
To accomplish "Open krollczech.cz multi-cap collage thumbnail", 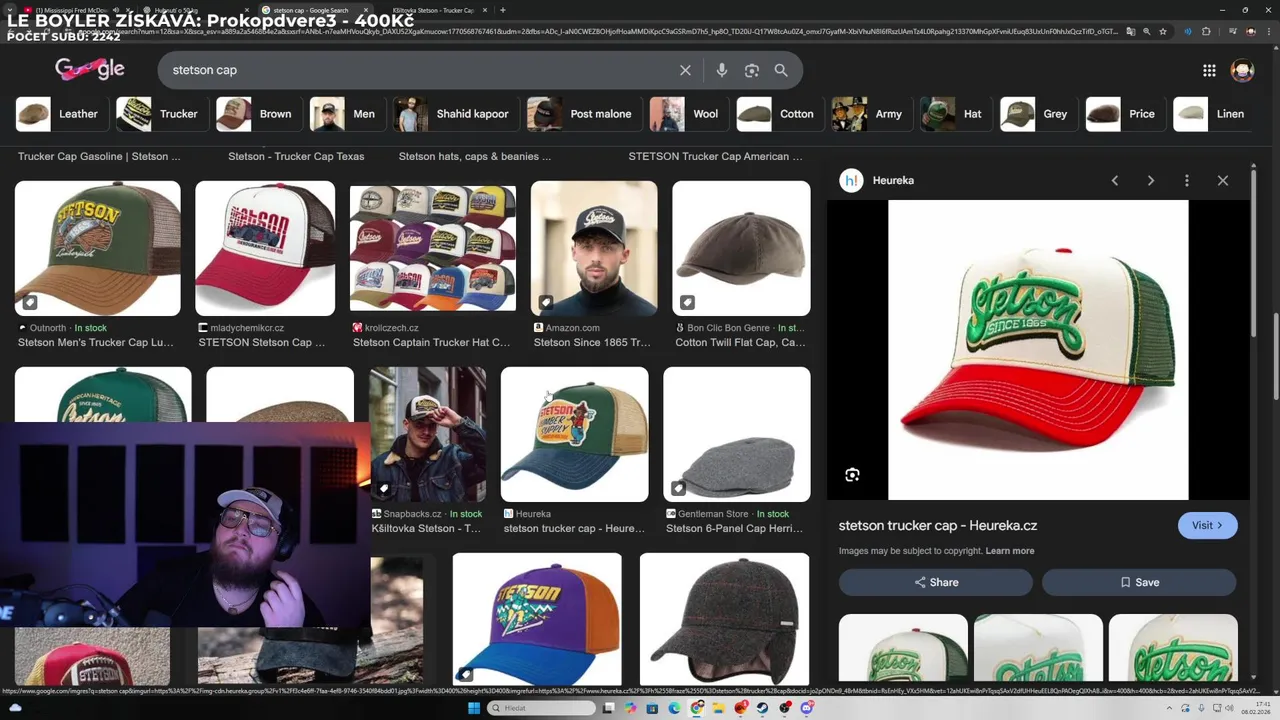I will point(433,248).
